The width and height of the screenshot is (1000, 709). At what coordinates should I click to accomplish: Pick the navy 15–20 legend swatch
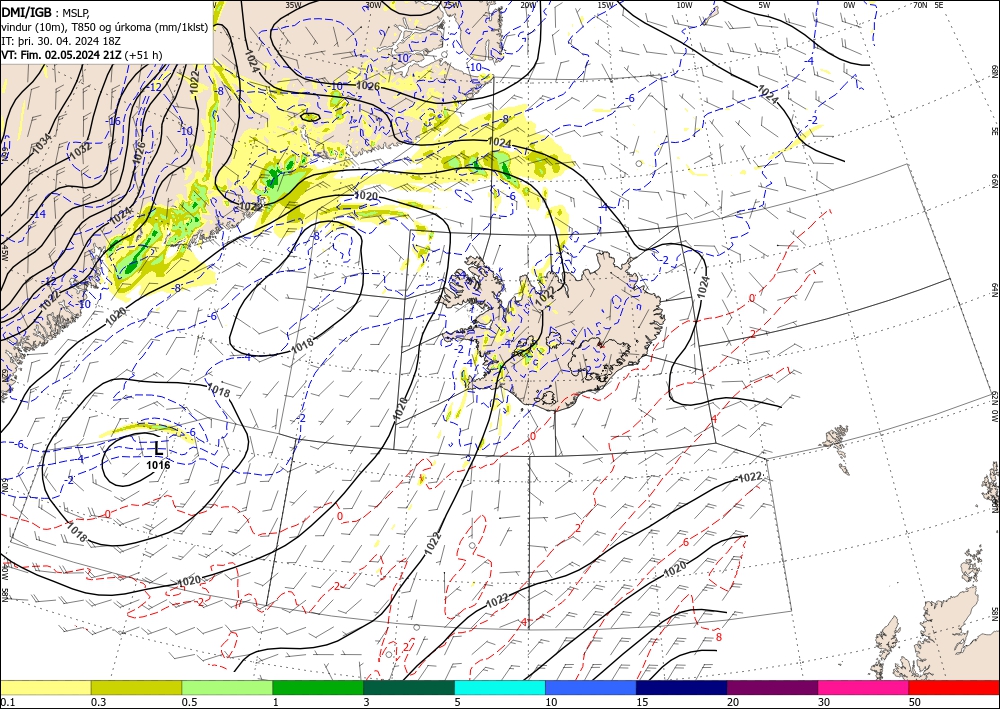[682, 687]
